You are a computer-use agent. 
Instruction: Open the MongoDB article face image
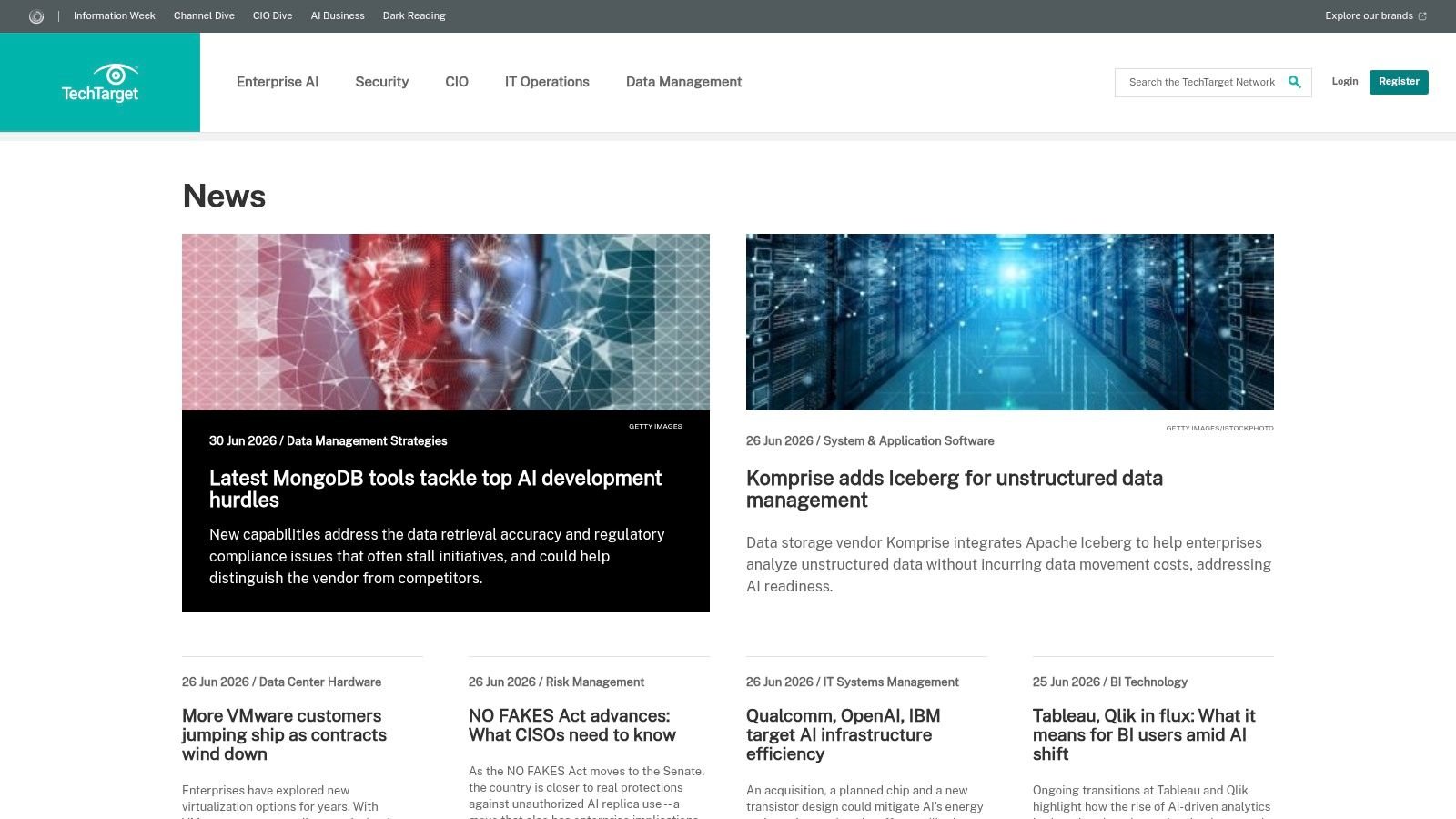[446, 322]
